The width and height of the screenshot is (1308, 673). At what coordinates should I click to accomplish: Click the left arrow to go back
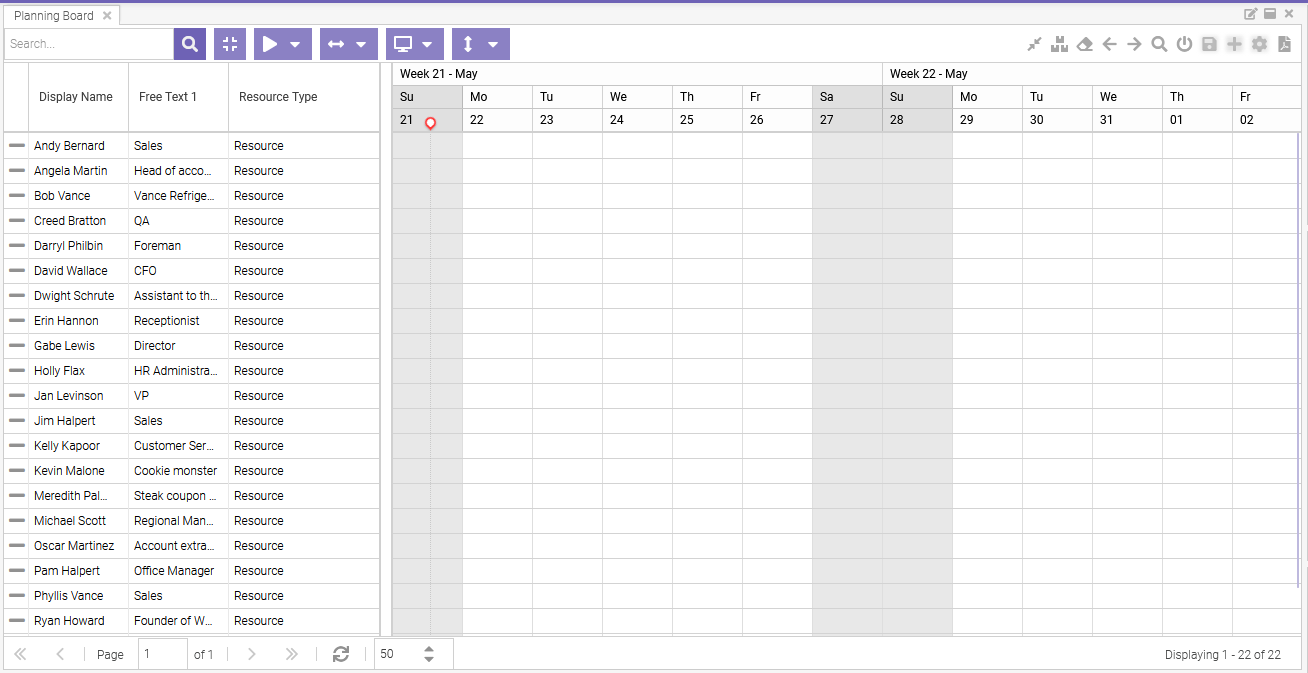pos(1109,44)
